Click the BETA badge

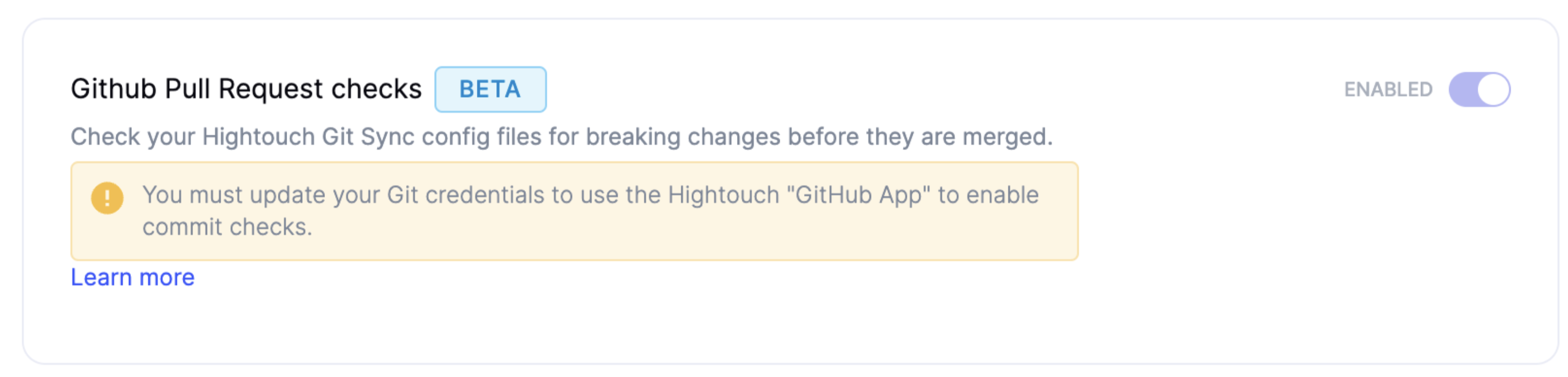coord(490,89)
